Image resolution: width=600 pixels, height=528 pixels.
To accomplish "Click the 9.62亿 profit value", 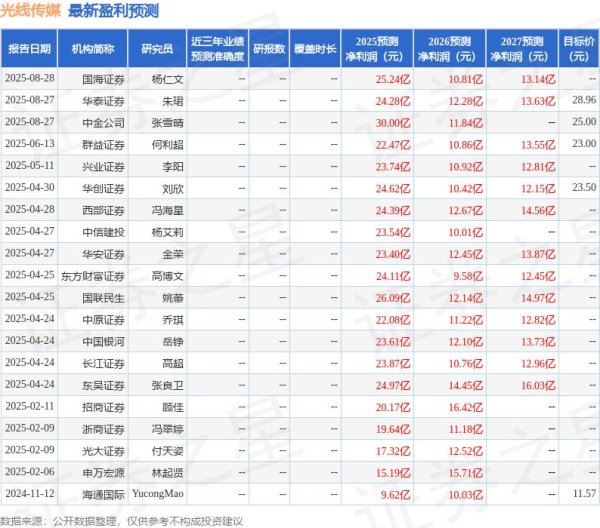I will (395, 494).
